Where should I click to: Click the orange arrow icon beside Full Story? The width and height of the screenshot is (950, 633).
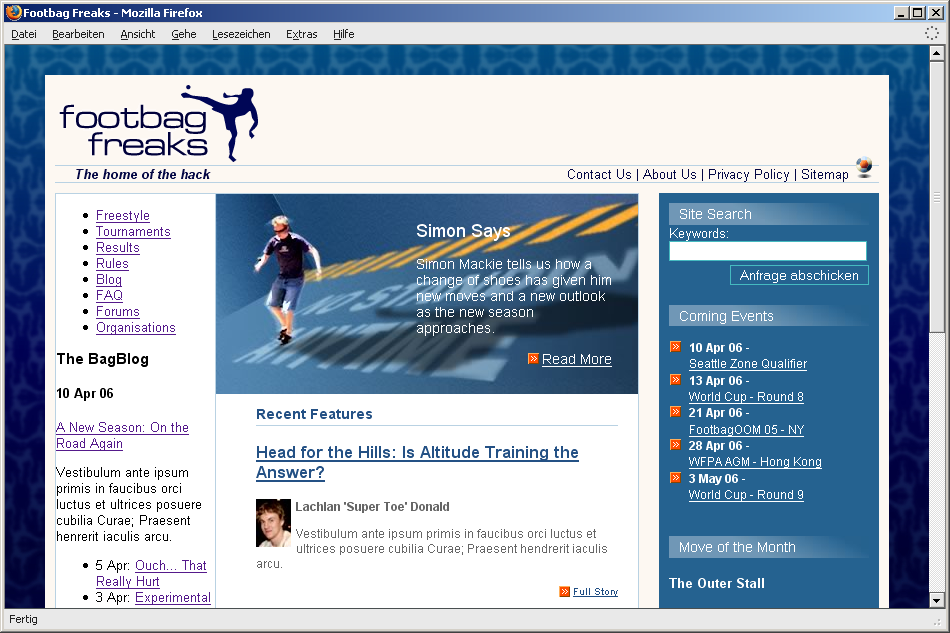[x=565, y=591]
